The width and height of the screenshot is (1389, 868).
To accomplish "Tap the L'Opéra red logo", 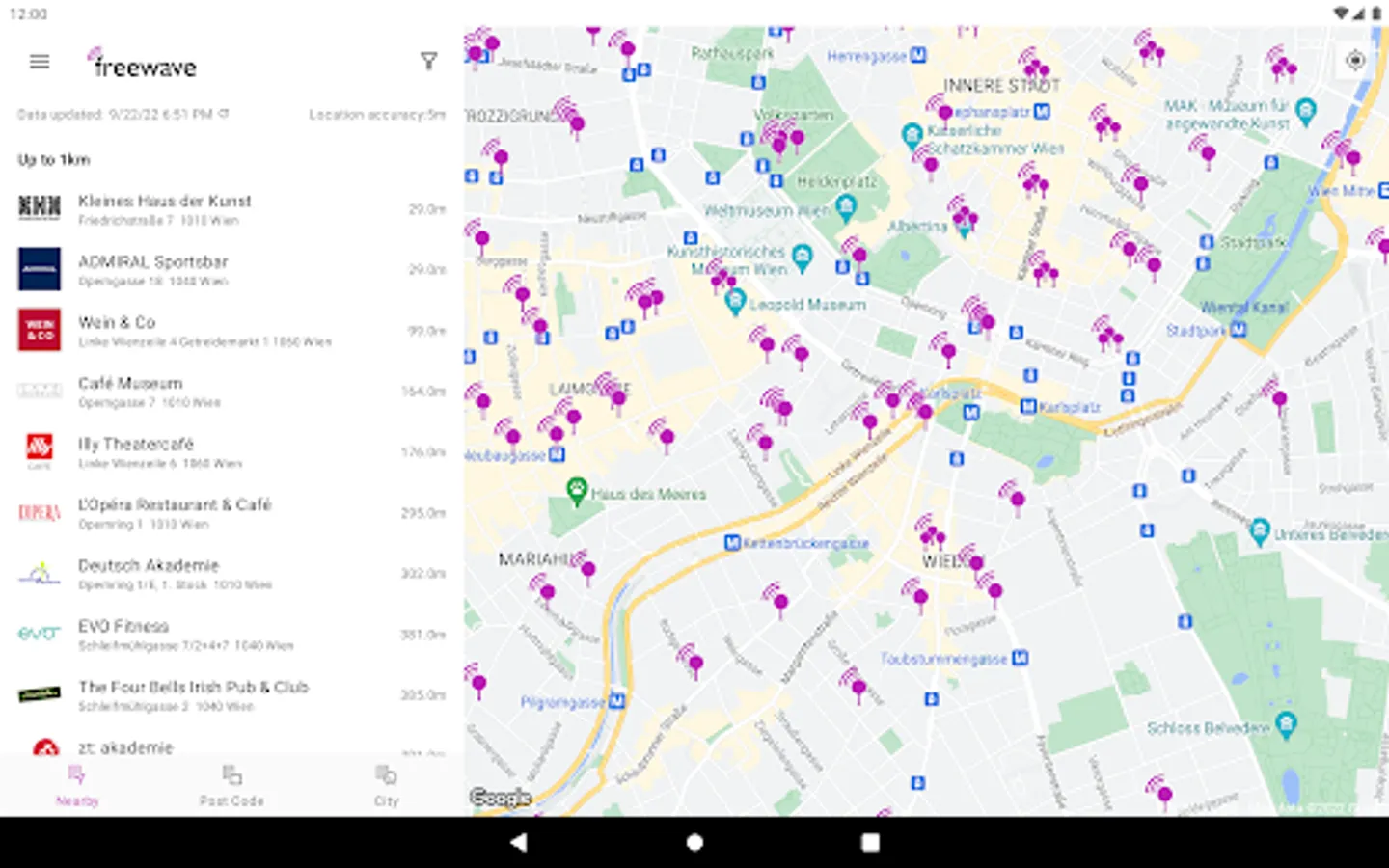I will coord(40,512).
